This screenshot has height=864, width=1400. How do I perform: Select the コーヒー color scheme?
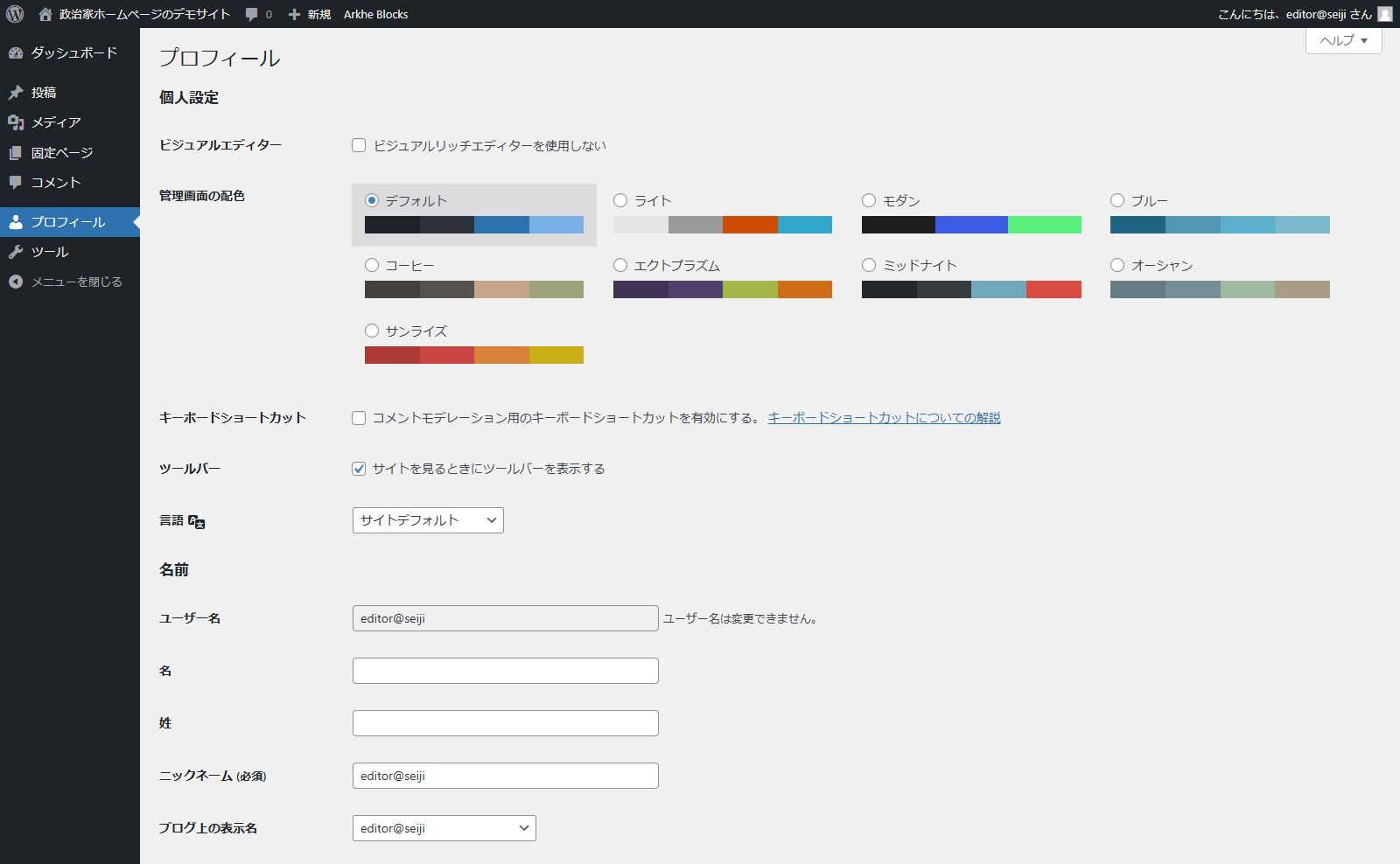click(372, 265)
